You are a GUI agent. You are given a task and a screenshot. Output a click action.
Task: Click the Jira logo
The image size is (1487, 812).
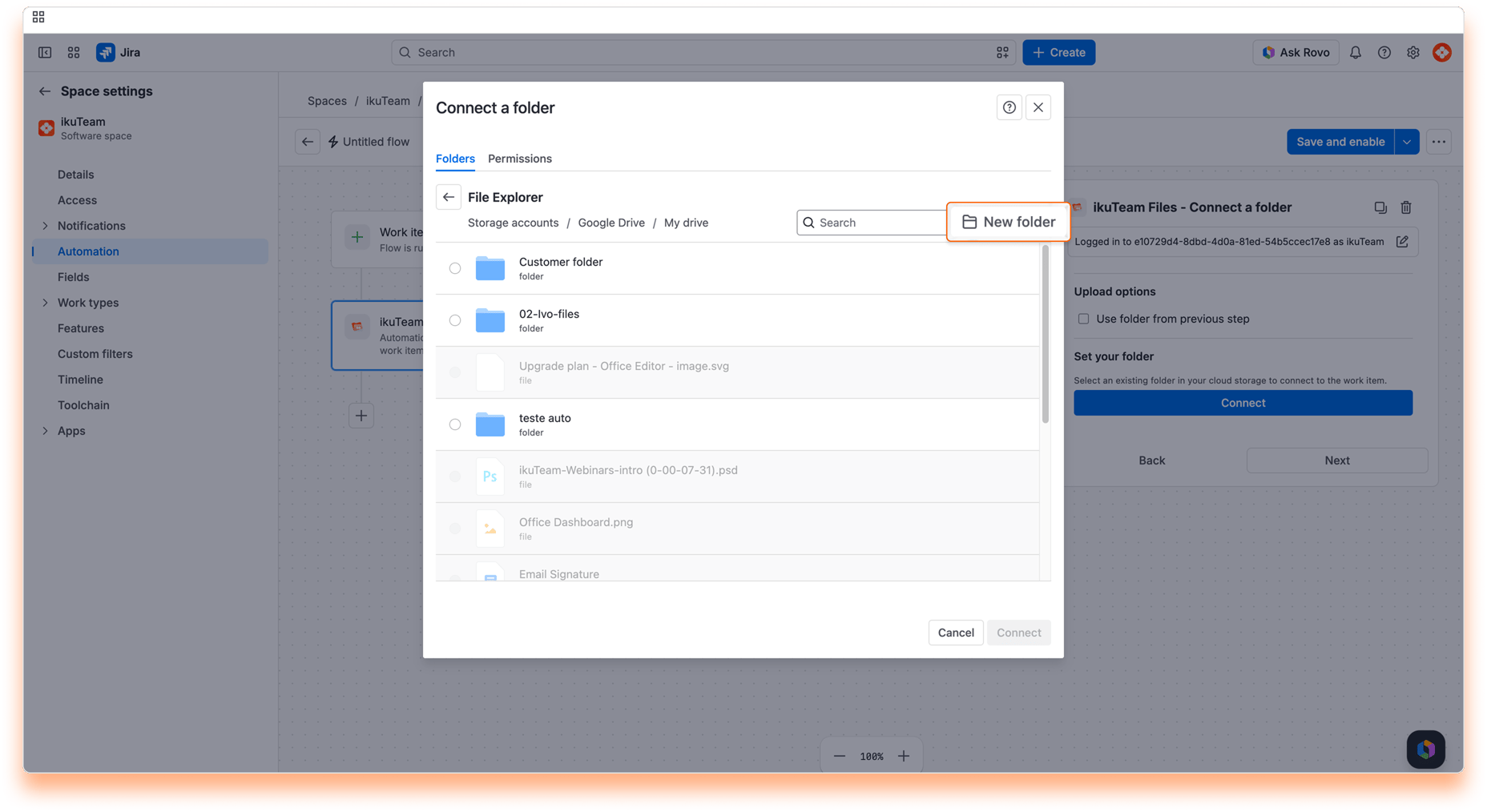(119, 52)
